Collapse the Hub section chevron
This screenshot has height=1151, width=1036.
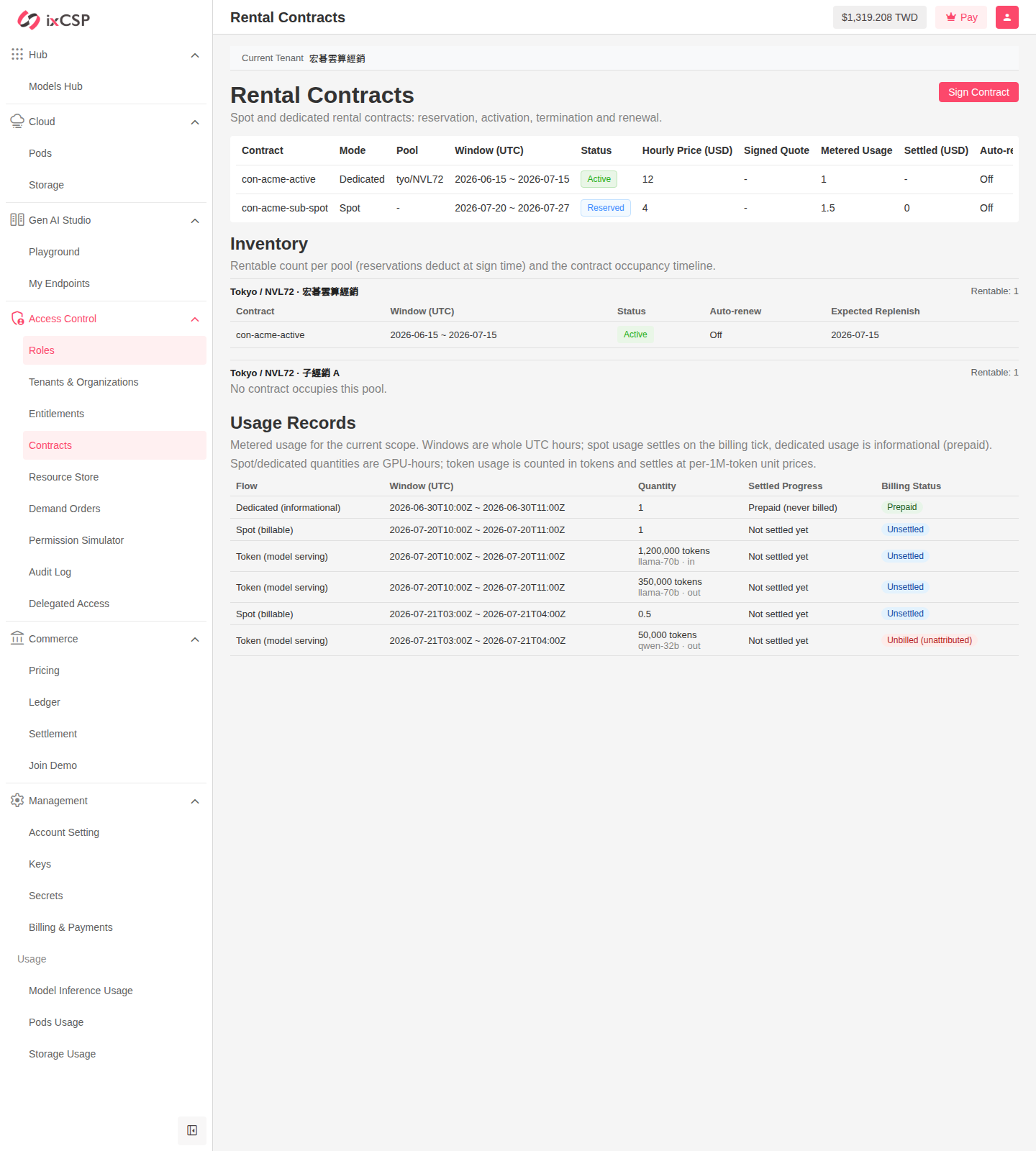(195, 55)
